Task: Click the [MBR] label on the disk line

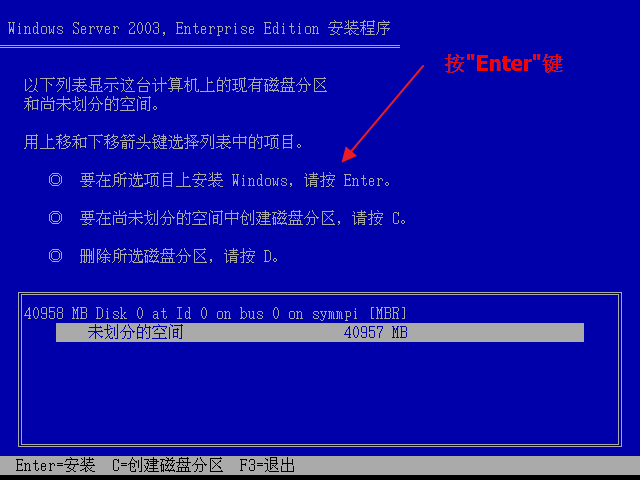Action: coord(388,313)
